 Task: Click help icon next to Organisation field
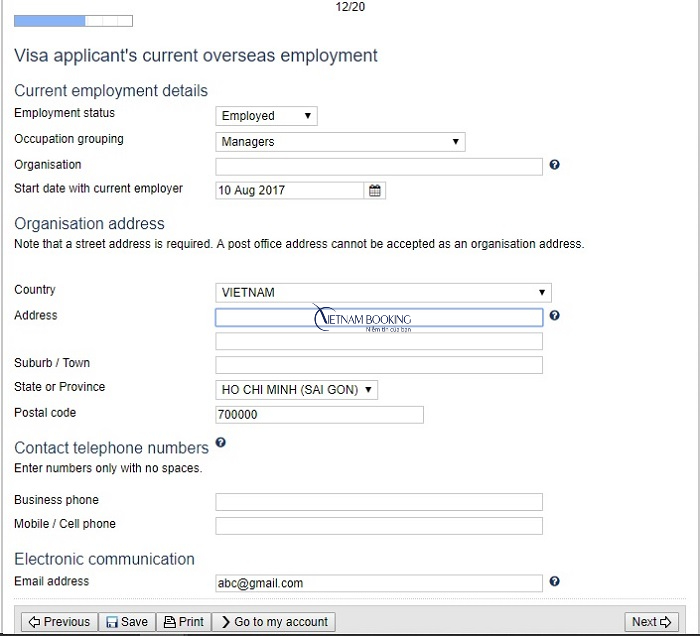(554, 165)
